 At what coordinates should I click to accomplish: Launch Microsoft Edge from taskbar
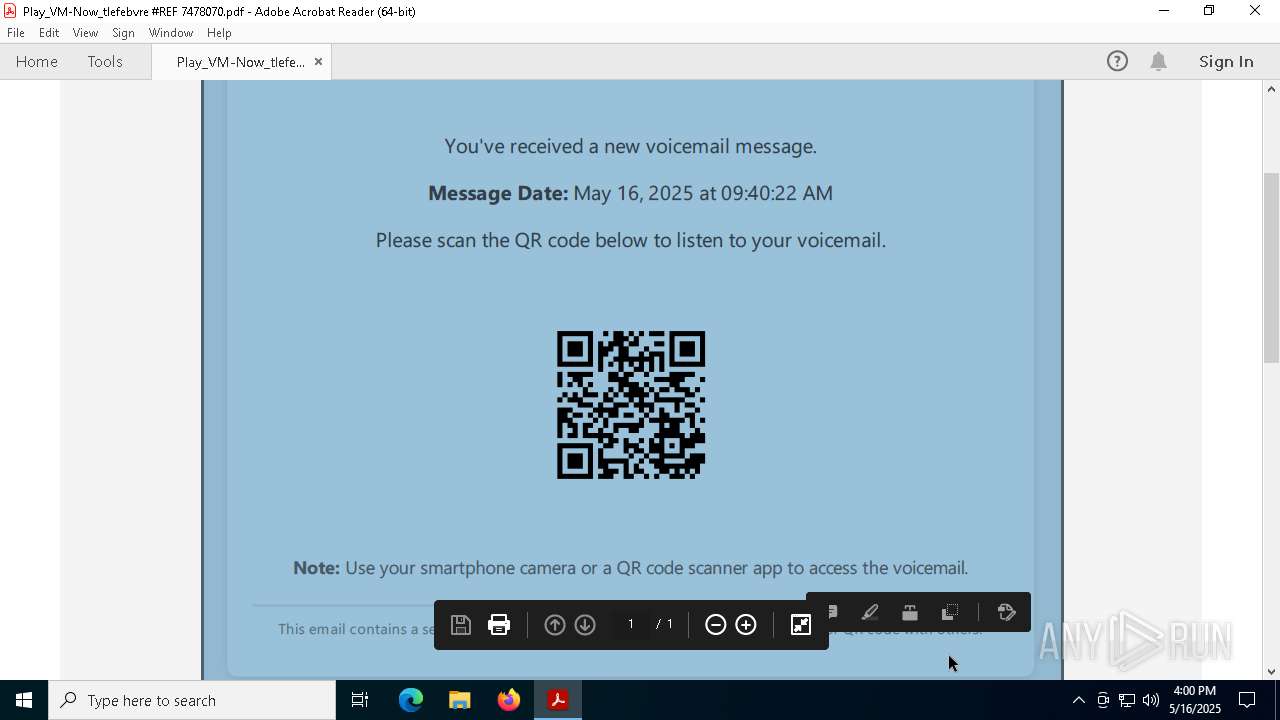[411, 700]
